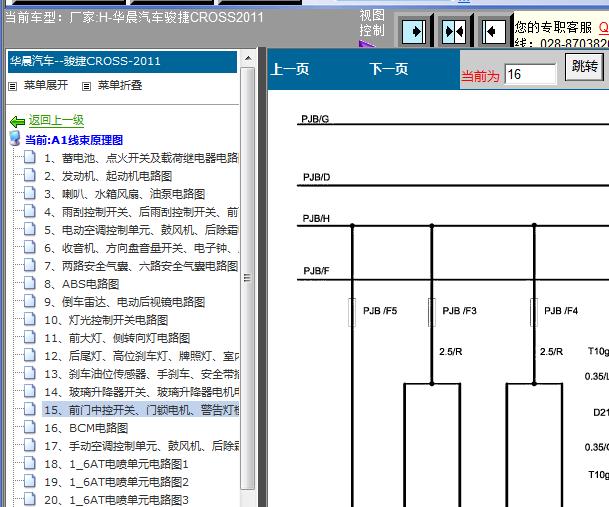Open 7、两路安全气囊、六路安全气囊电路图
Image resolution: width=609 pixels, height=507 pixels.
[x=141, y=266]
